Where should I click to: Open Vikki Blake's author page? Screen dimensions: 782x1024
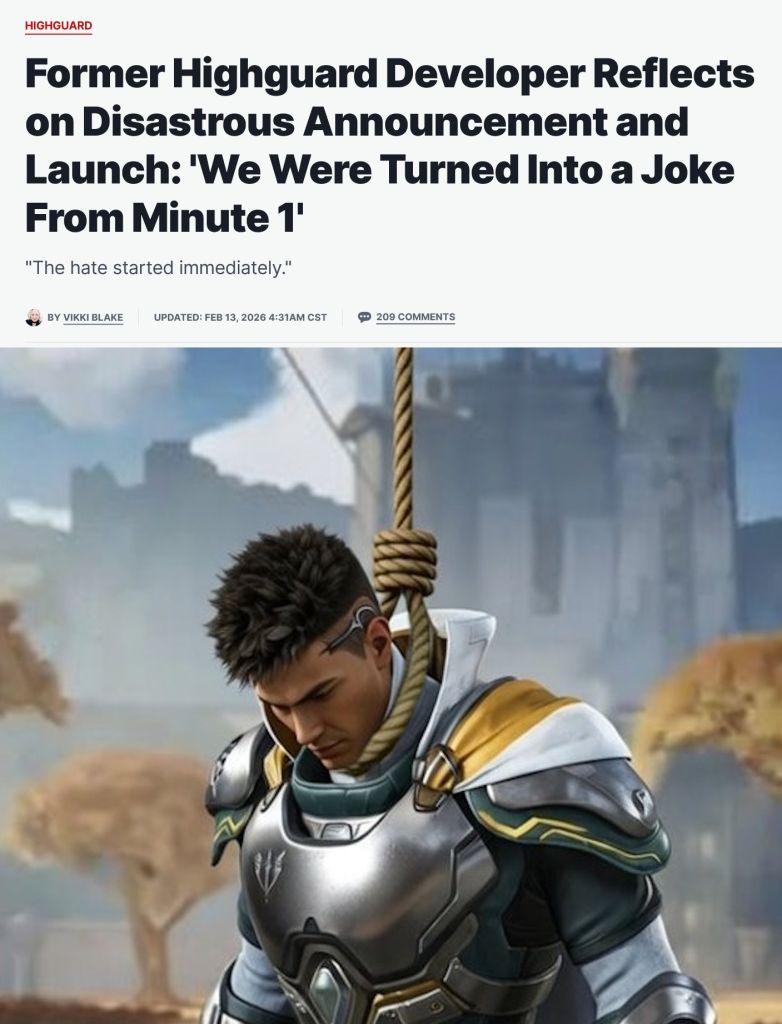93,317
